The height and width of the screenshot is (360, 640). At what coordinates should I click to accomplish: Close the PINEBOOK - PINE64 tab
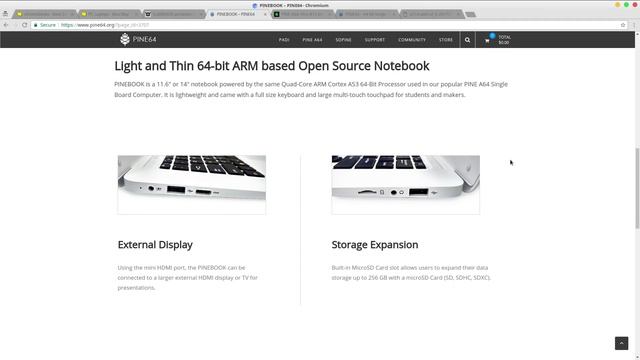pos(265,14)
